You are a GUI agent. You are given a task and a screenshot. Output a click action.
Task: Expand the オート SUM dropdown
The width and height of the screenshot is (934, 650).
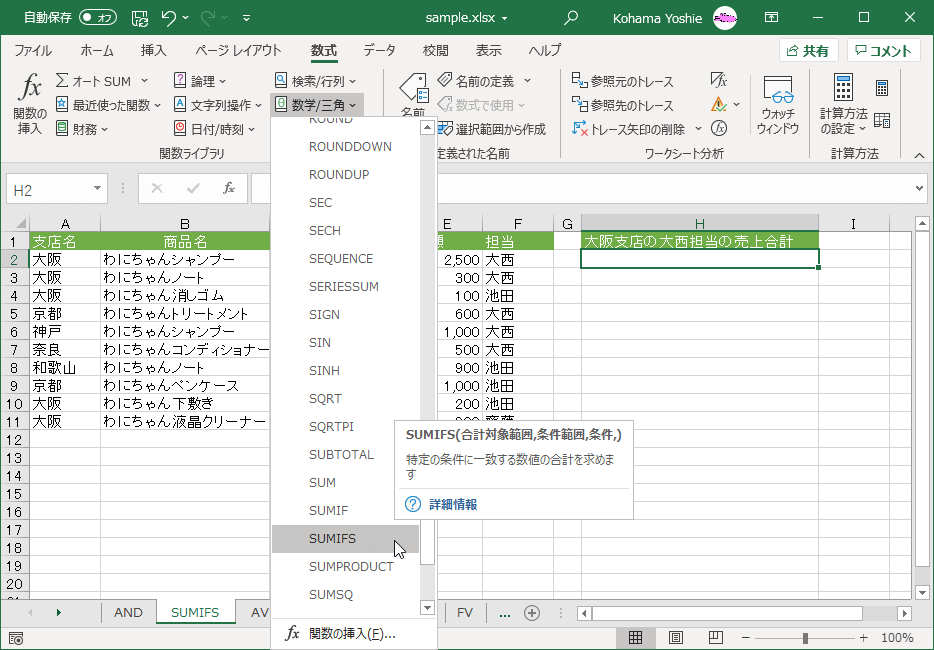144,81
